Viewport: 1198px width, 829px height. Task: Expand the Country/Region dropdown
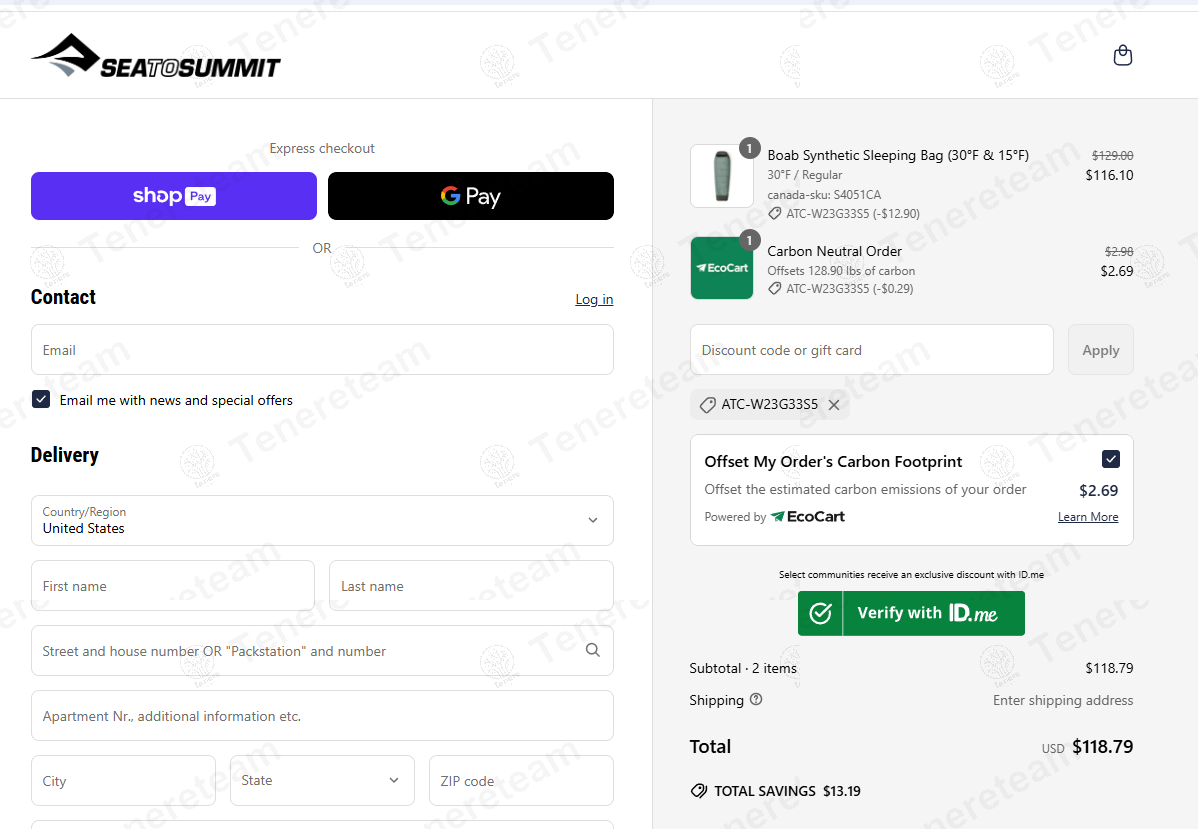pyautogui.click(x=322, y=520)
